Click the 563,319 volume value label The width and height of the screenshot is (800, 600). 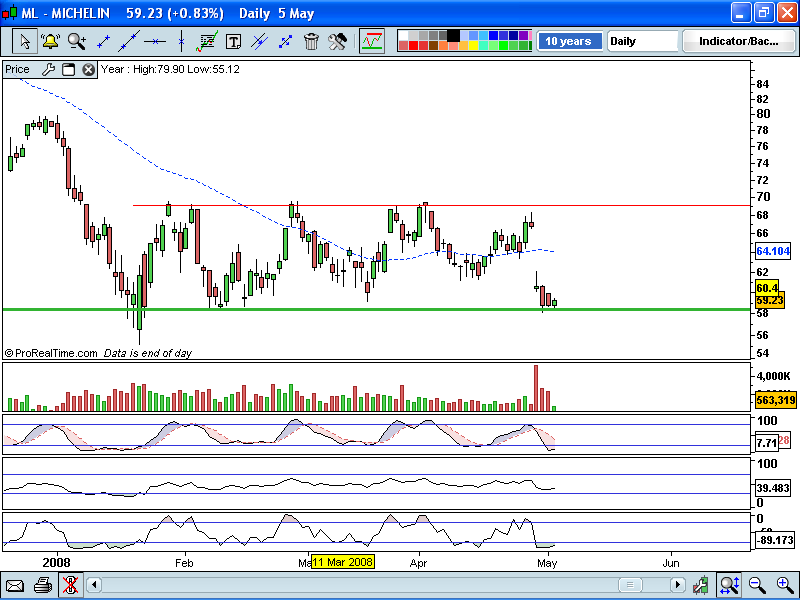coord(775,400)
